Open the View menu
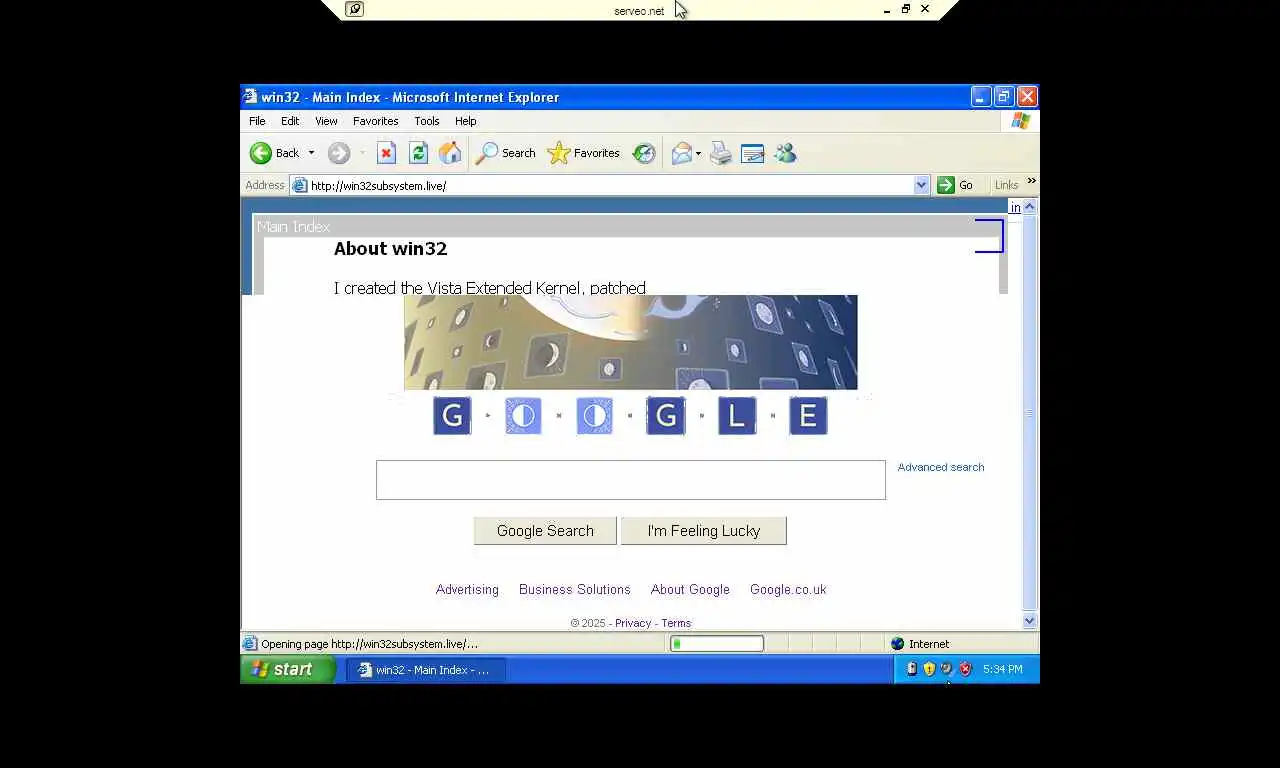This screenshot has height=768, width=1280. pos(326,121)
